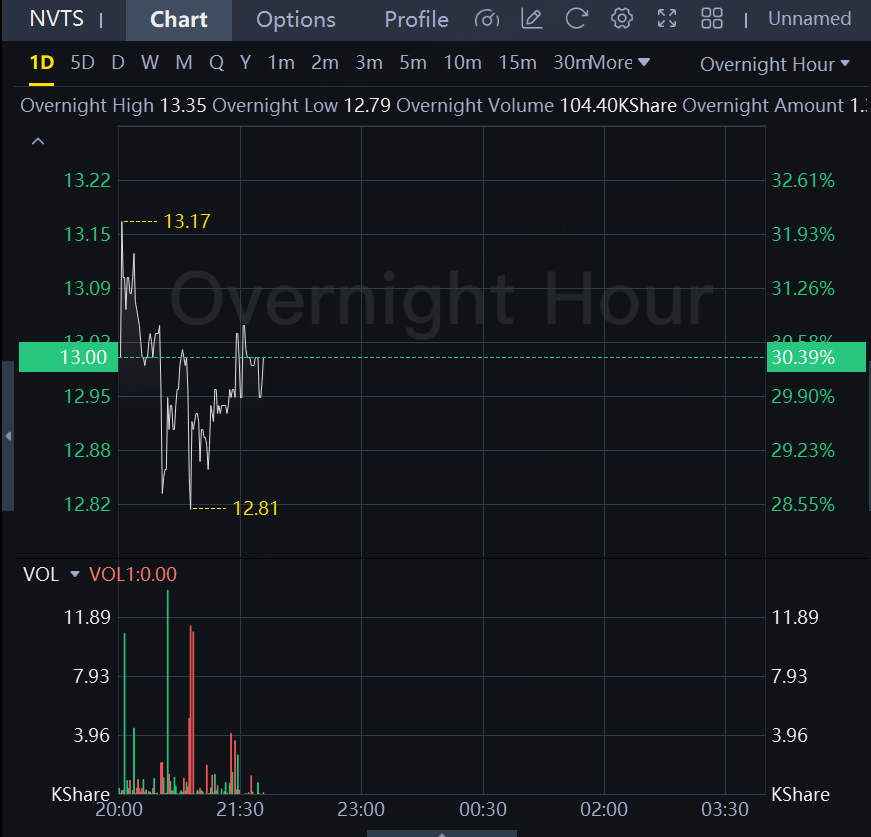Click the bottom horizontal scrollbar handle

coord(442,832)
